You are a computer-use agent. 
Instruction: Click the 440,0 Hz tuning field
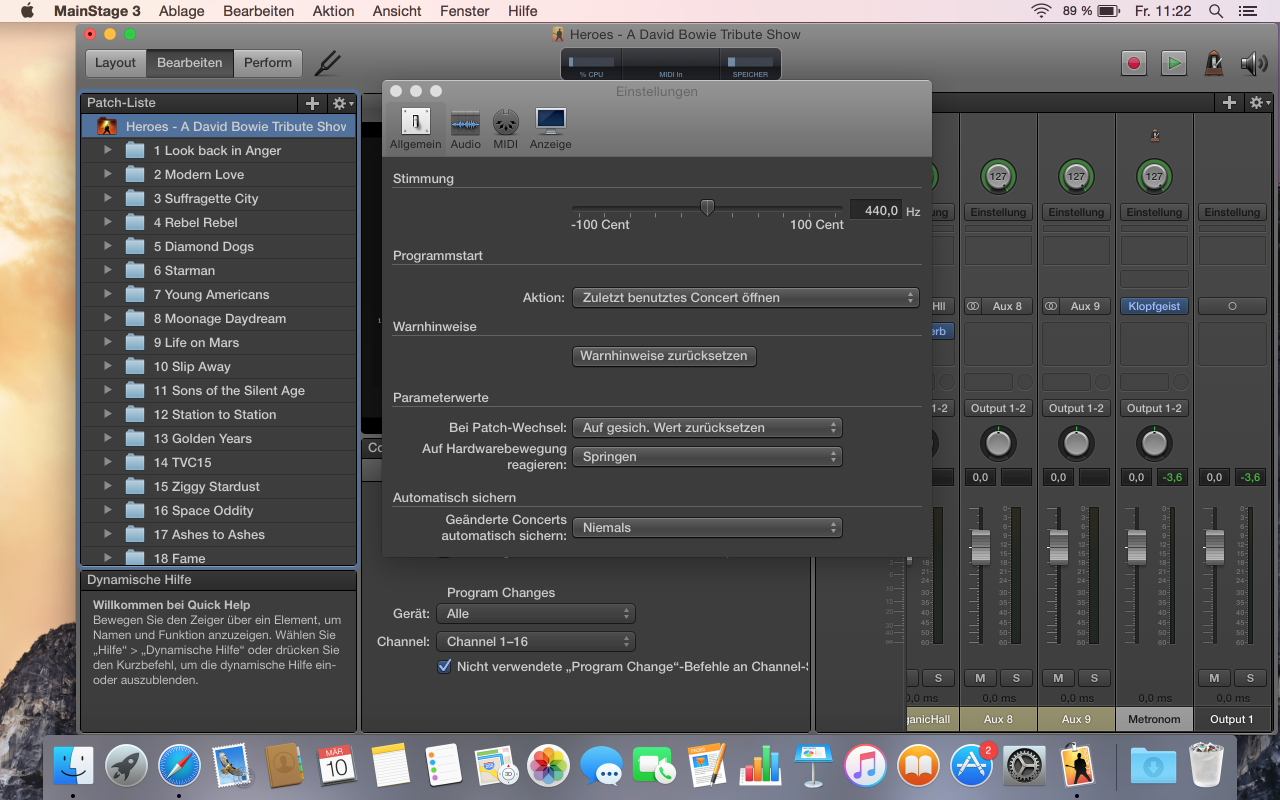875,211
